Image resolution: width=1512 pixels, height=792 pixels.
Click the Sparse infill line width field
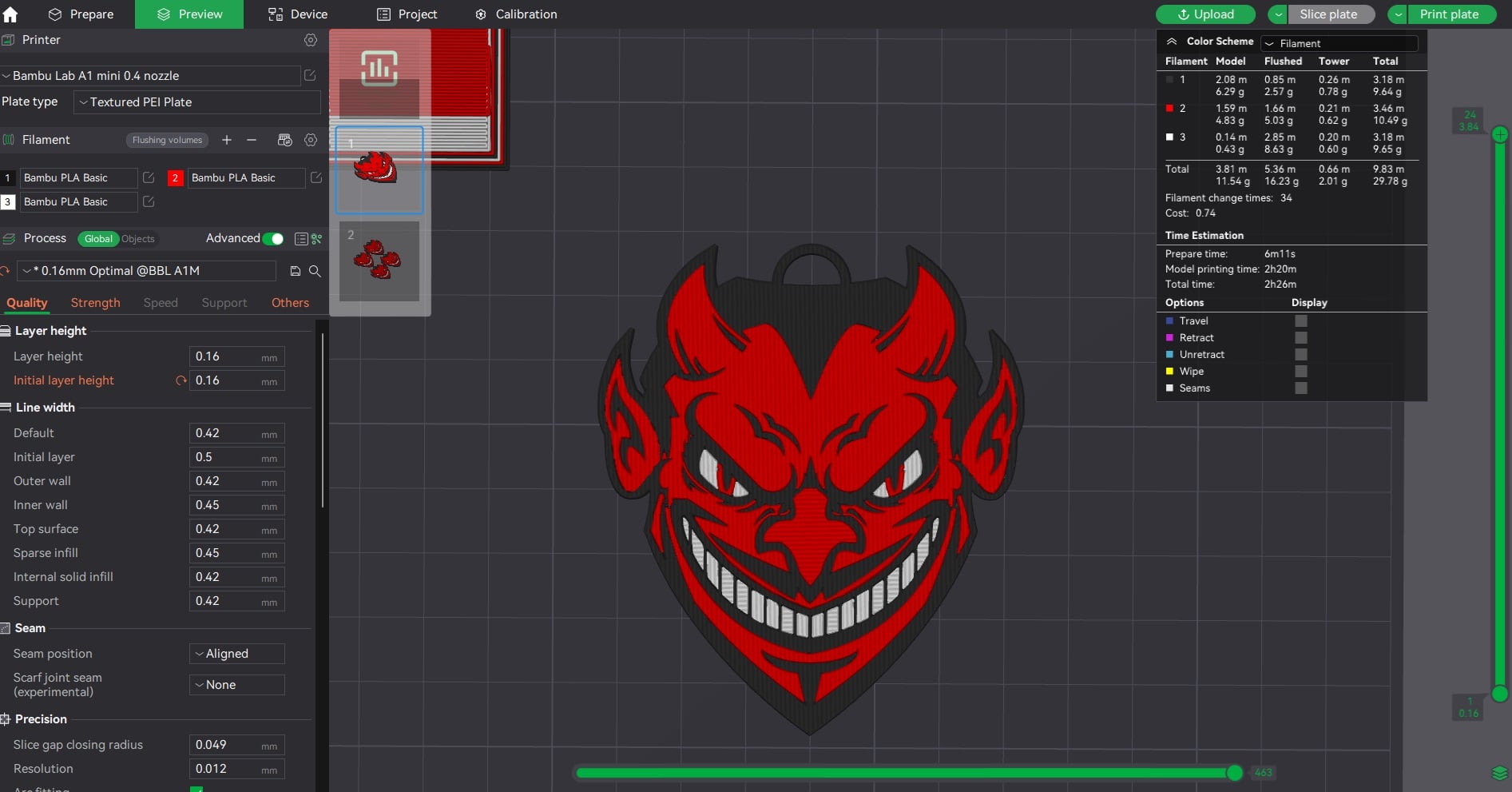coord(237,553)
